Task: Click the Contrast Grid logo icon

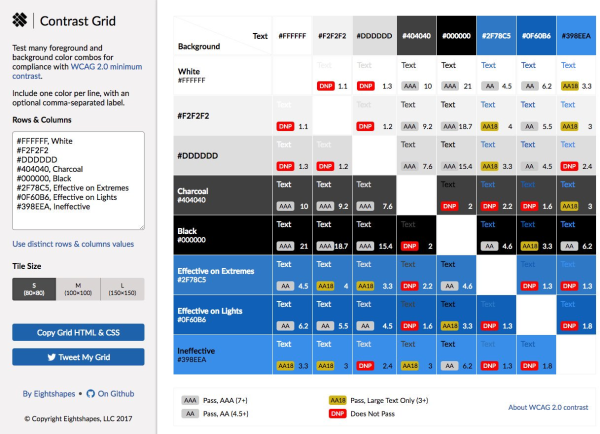Action: click(x=20, y=20)
